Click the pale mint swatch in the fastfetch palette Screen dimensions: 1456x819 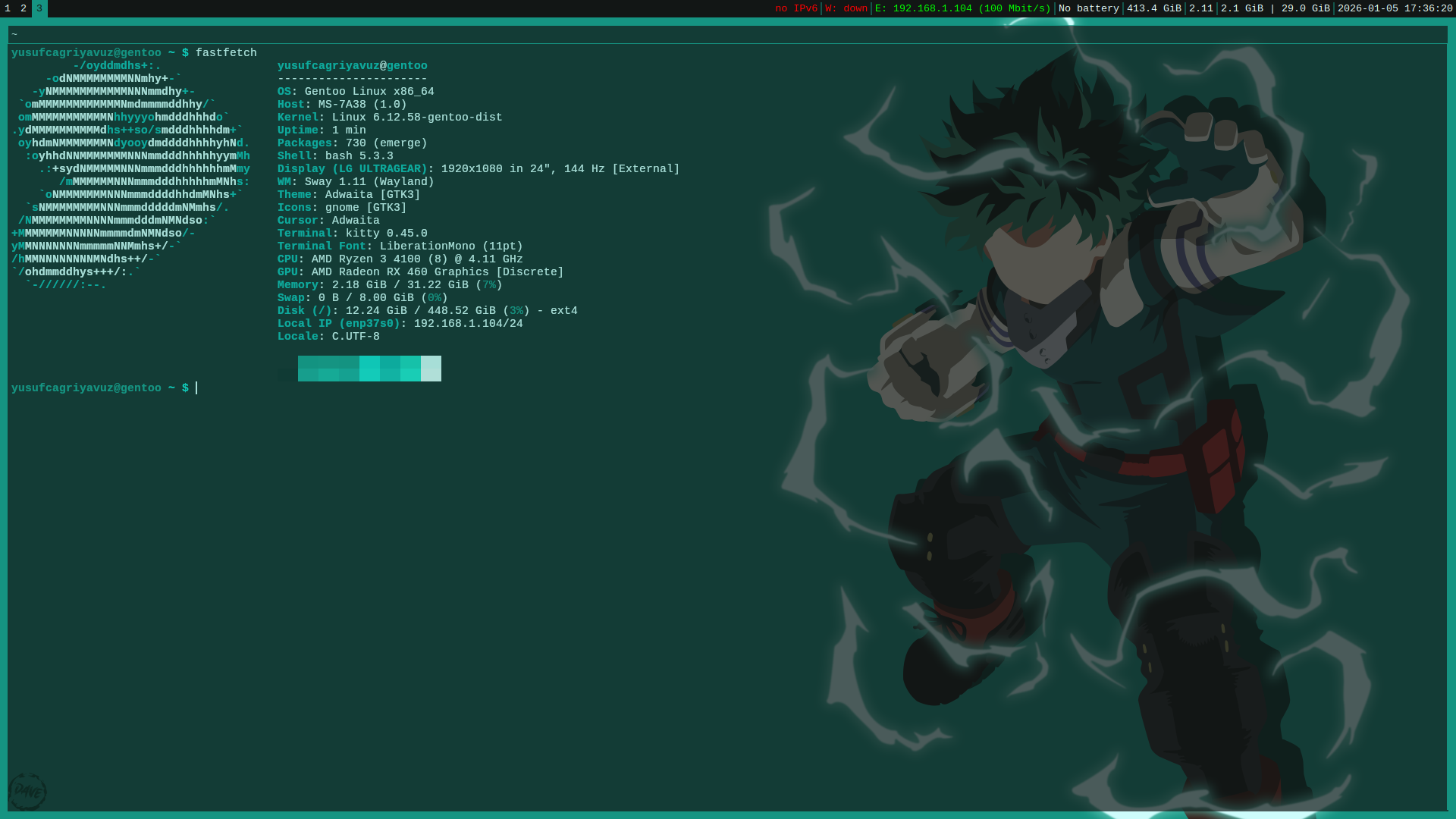pos(431,369)
